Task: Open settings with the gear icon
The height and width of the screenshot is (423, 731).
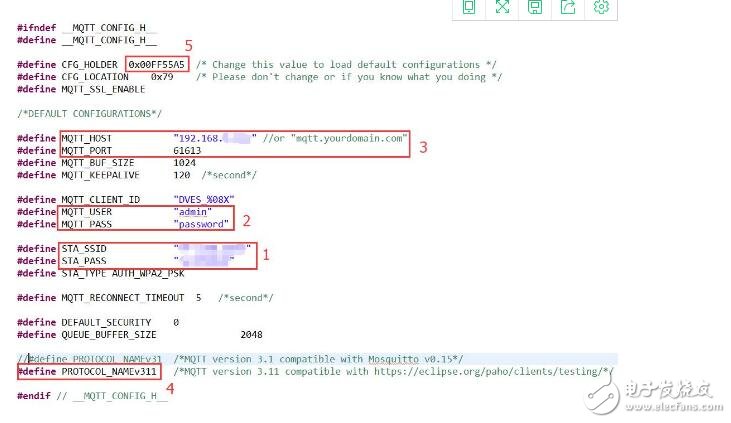Action: pyautogui.click(x=601, y=8)
